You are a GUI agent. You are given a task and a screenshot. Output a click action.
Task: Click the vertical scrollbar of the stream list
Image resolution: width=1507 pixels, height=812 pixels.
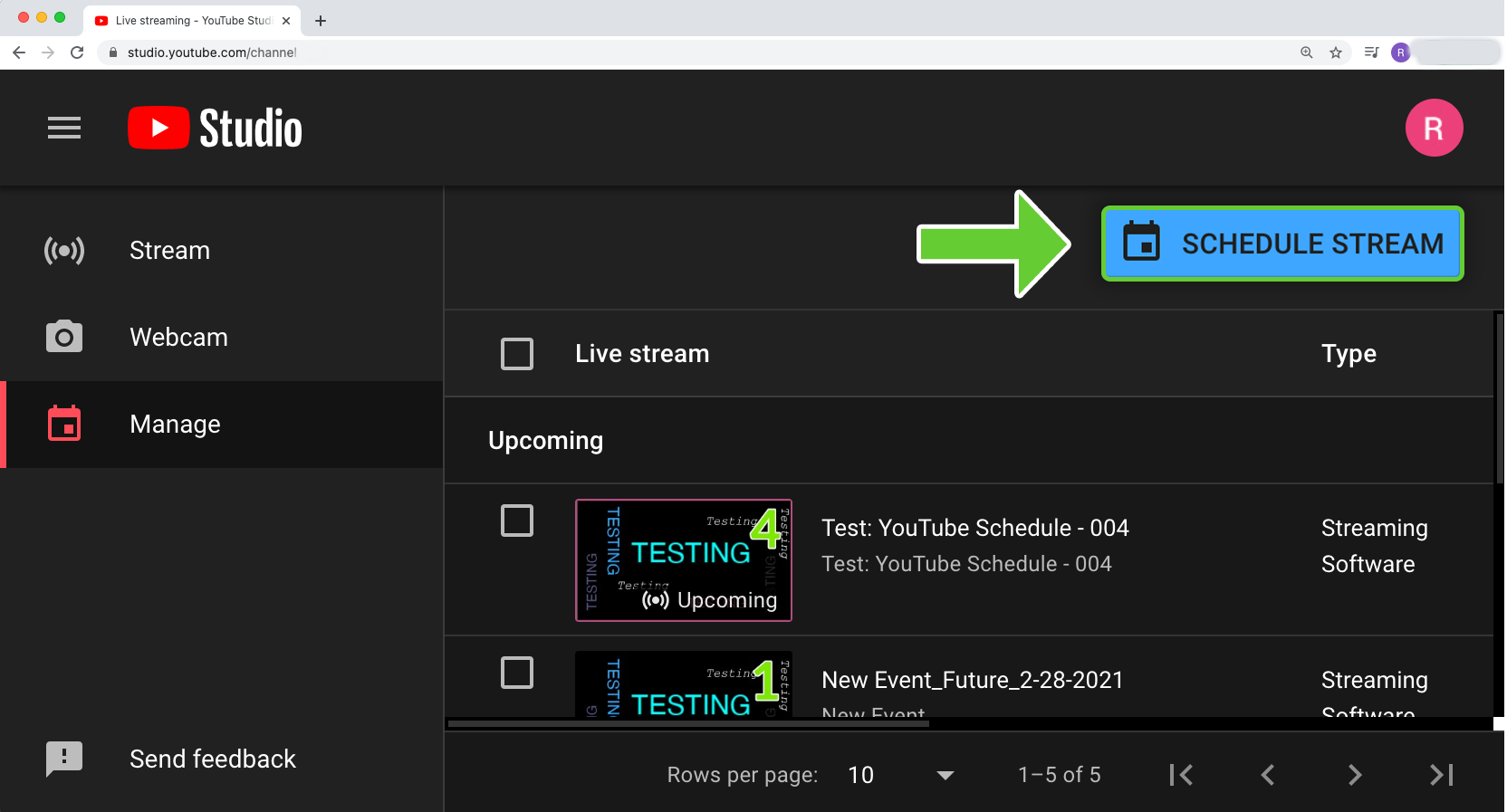coord(1500,398)
